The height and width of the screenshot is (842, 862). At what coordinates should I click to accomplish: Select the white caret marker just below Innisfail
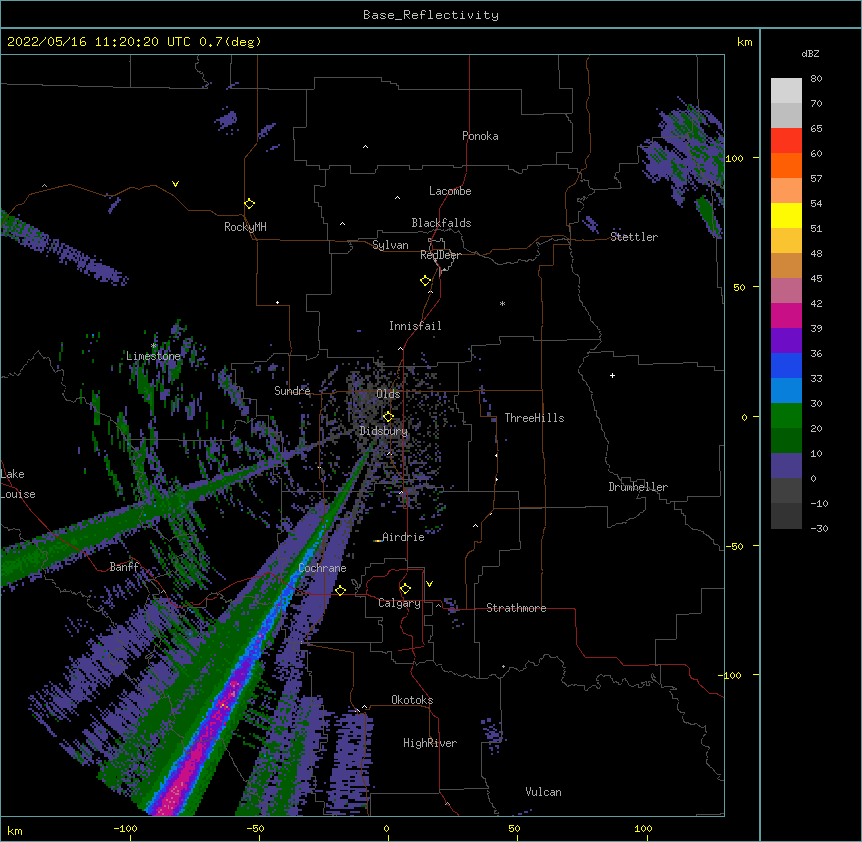click(x=400, y=348)
